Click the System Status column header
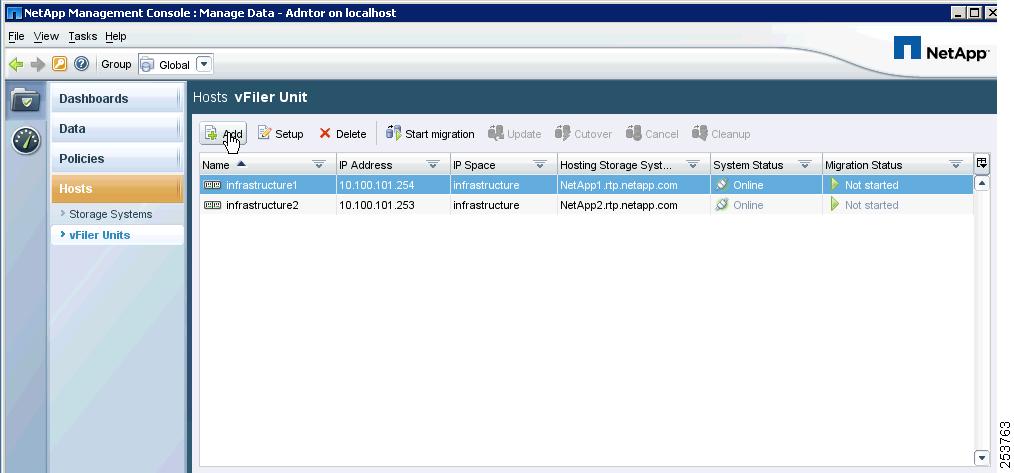Screen dimensions: 1014x473 (766, 164)
